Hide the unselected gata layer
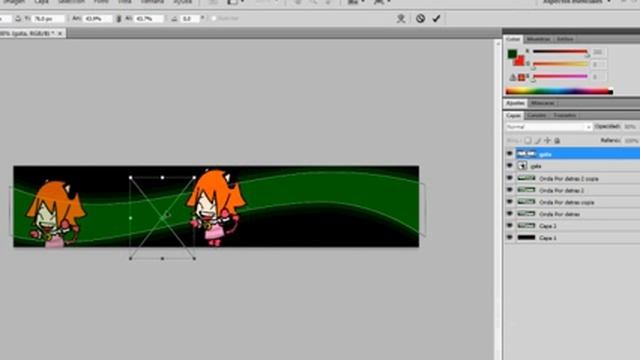The width and height of the screenshot is (640, 360). click(509, 166)
